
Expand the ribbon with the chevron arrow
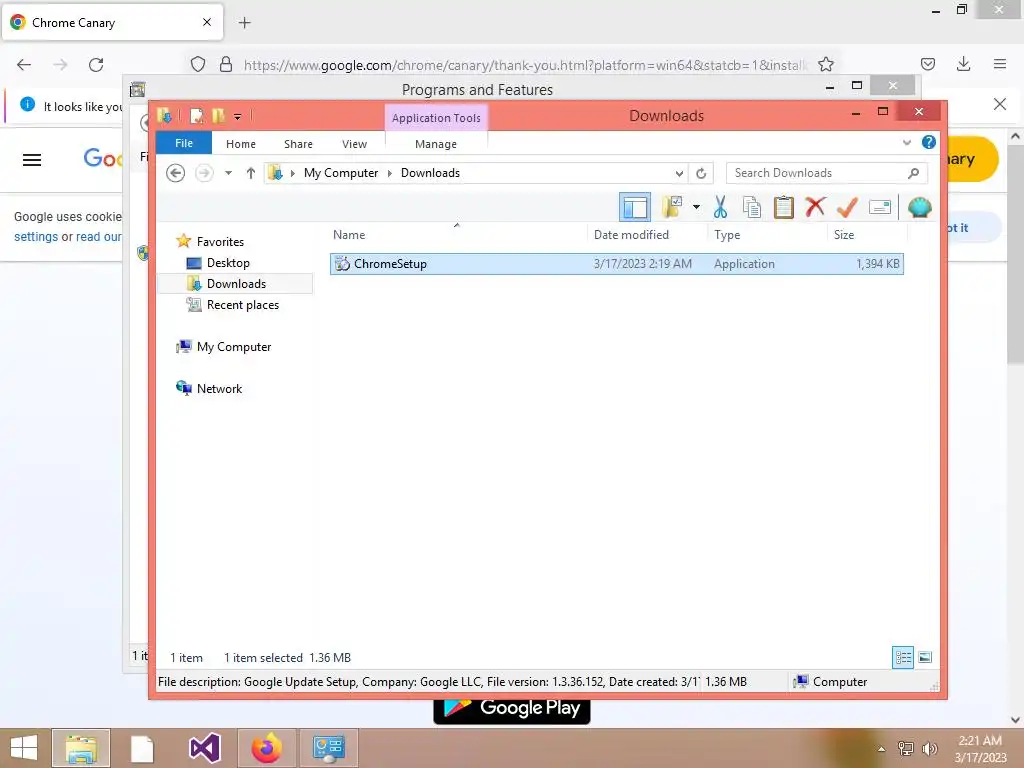(x=906, y=142)
